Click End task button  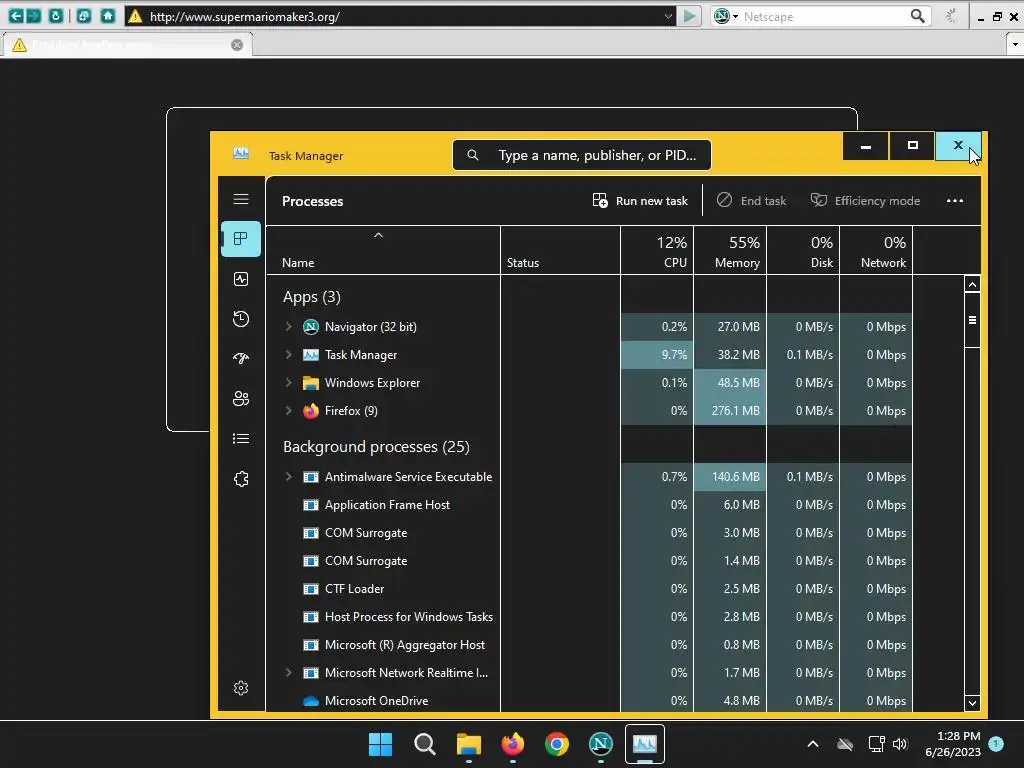752,200
